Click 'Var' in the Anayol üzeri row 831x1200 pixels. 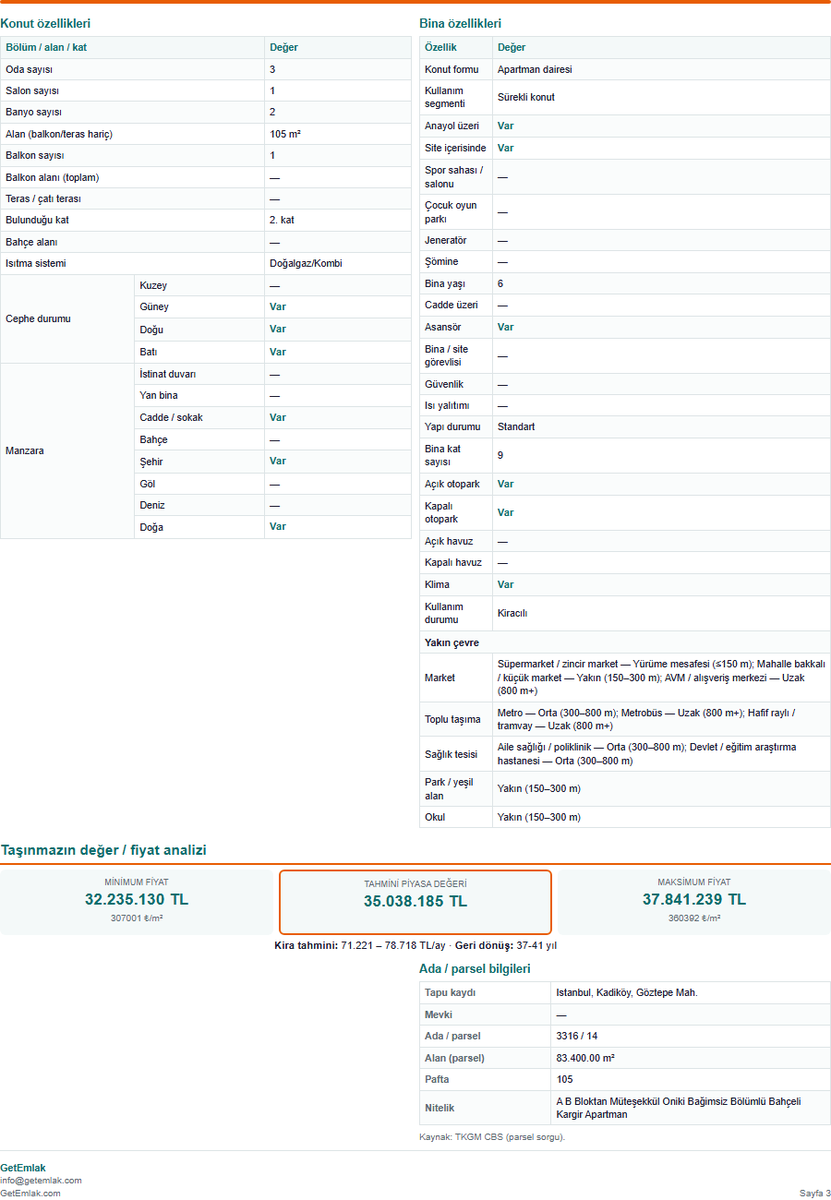506,126
